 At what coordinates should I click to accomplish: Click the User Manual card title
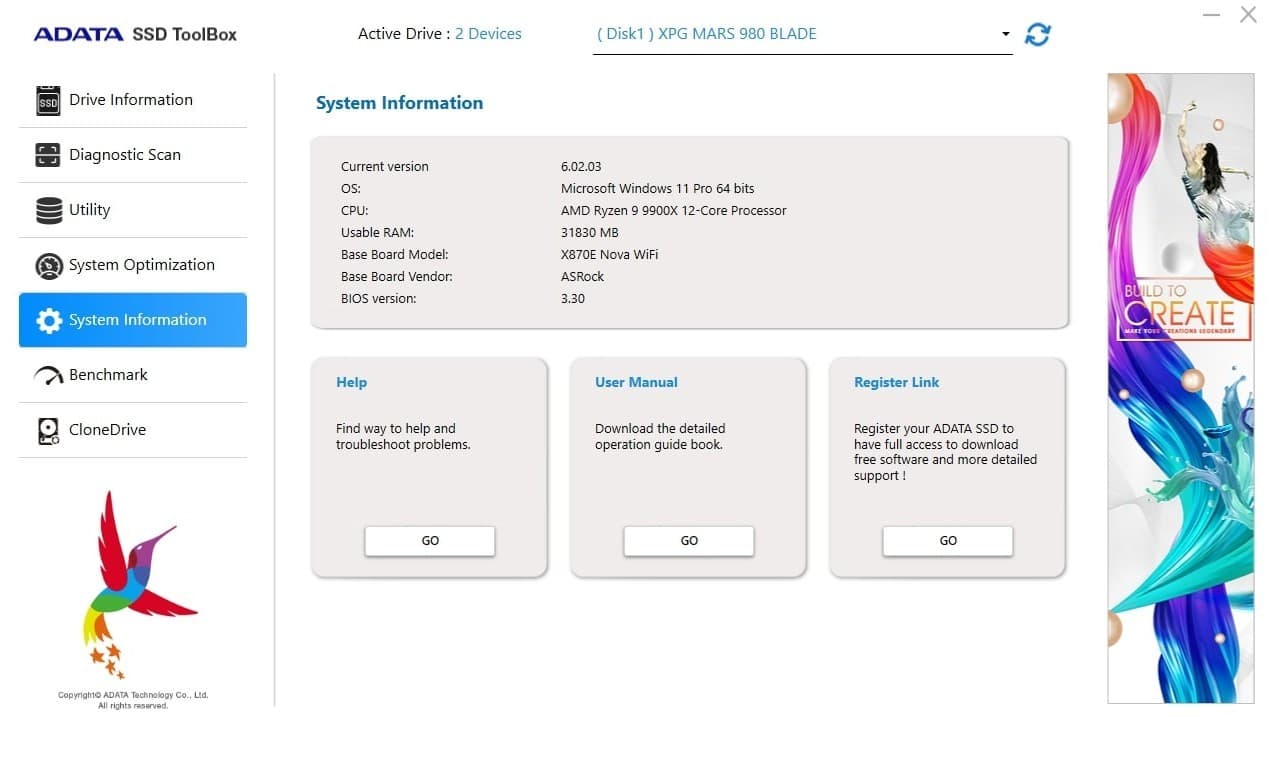(636, 382)
